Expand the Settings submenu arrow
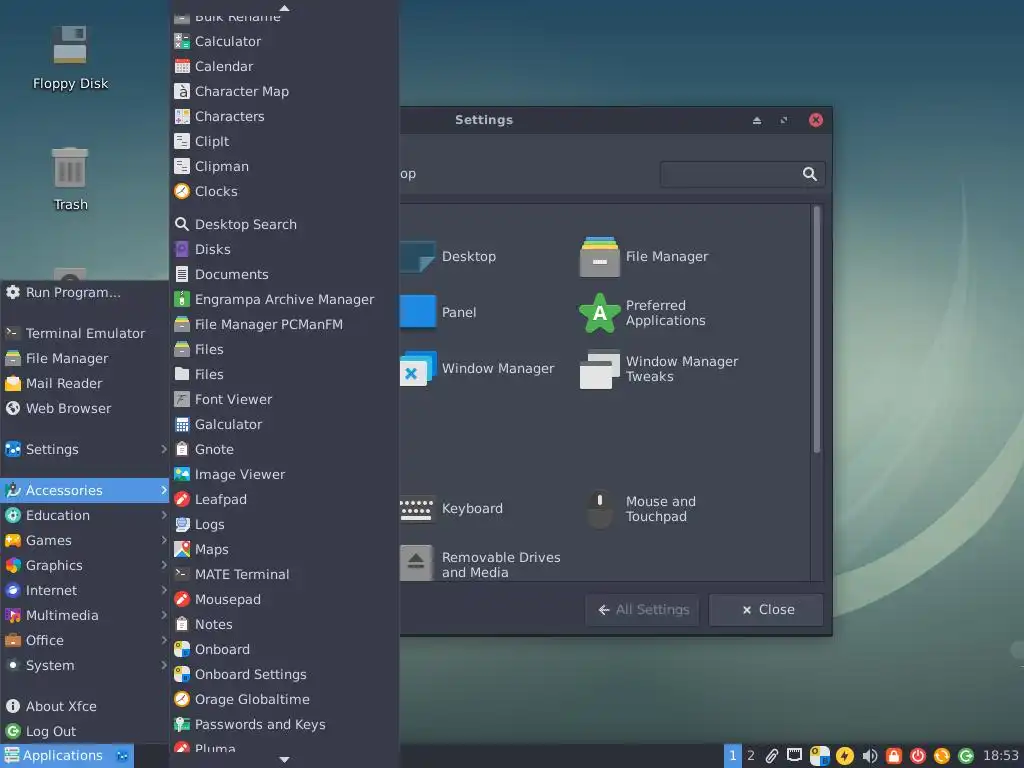 point(163,449)
